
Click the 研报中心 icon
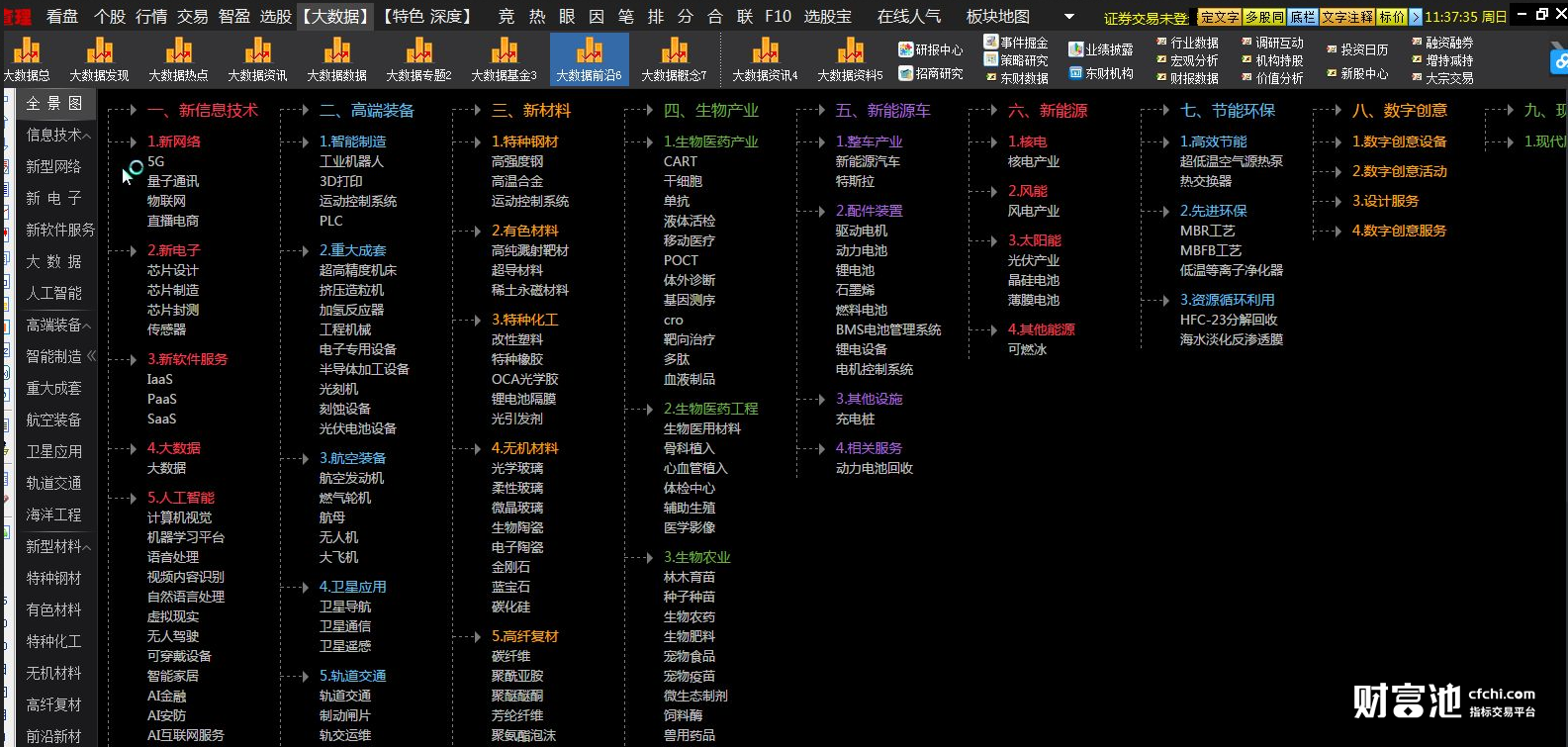tap(930, 49)
